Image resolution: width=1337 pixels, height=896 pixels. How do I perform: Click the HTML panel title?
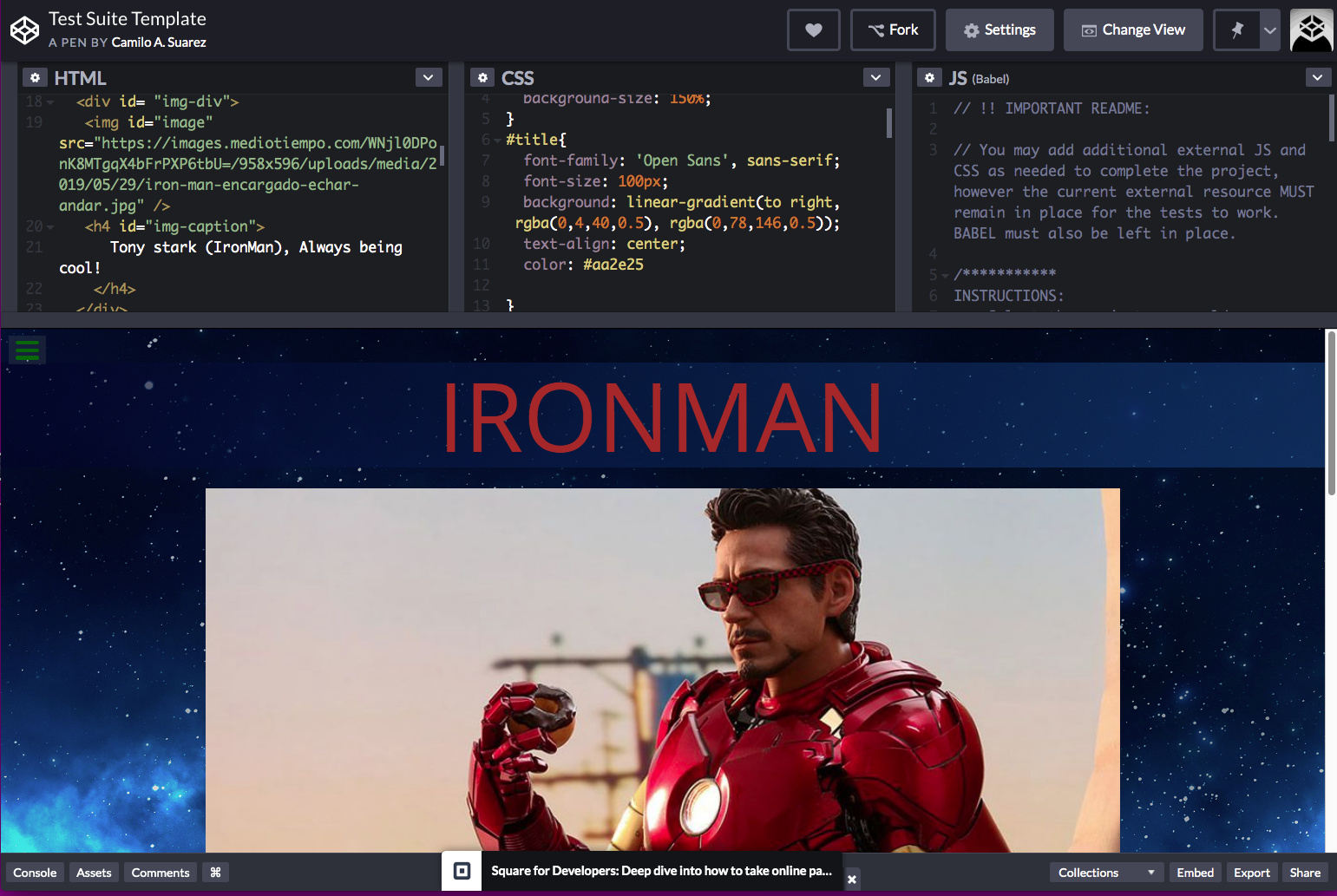pyautogui.click(x=80, y=78)
